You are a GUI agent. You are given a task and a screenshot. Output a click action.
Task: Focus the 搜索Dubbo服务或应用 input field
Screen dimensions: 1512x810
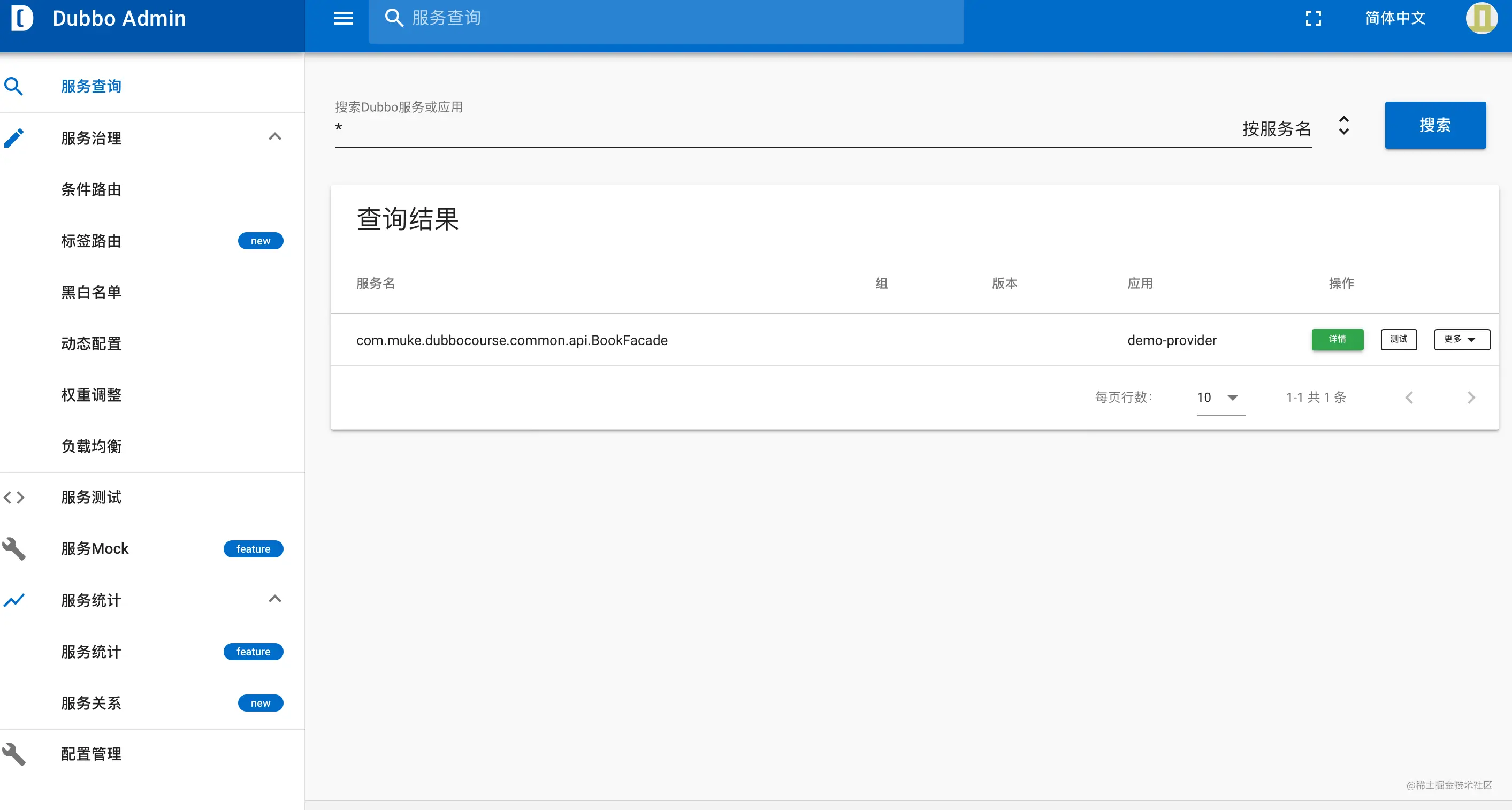[786, 128]
